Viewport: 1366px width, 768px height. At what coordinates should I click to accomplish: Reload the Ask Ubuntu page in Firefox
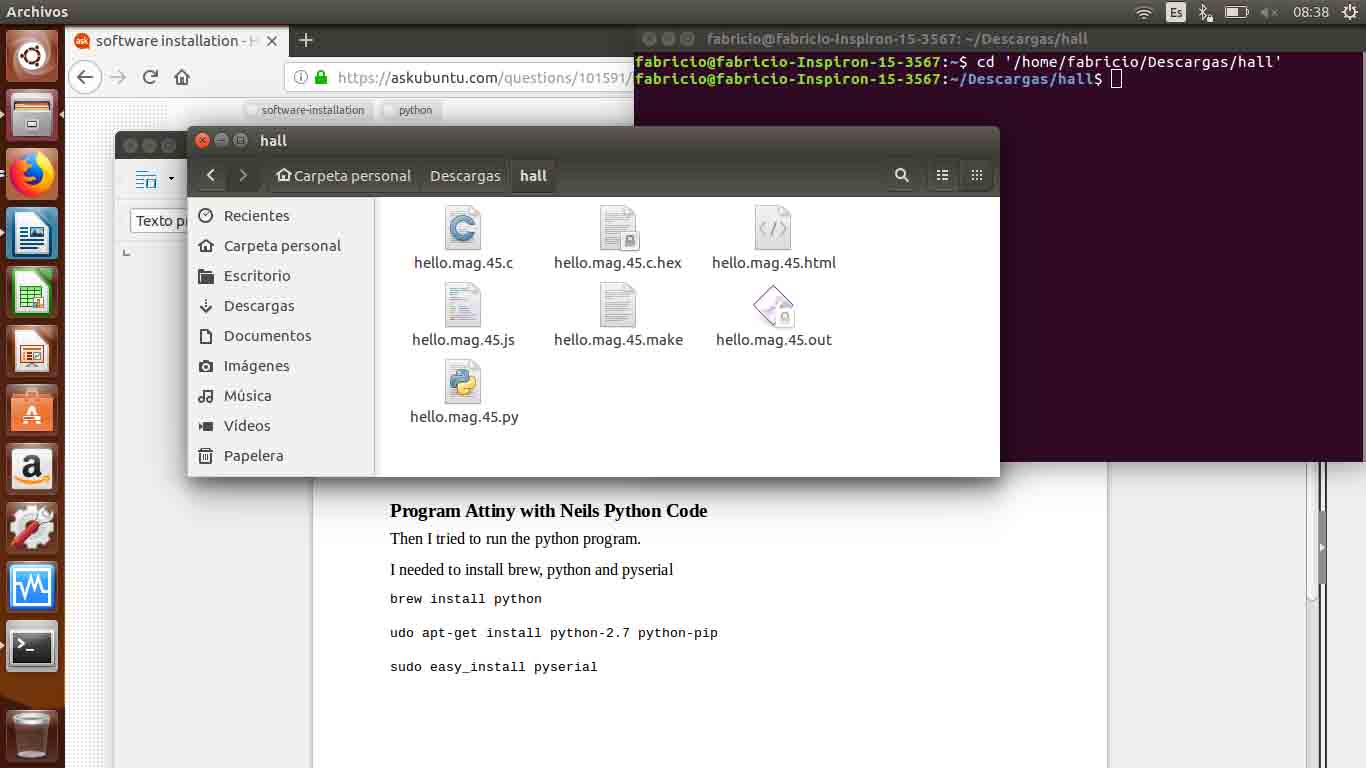pos(150,77)
